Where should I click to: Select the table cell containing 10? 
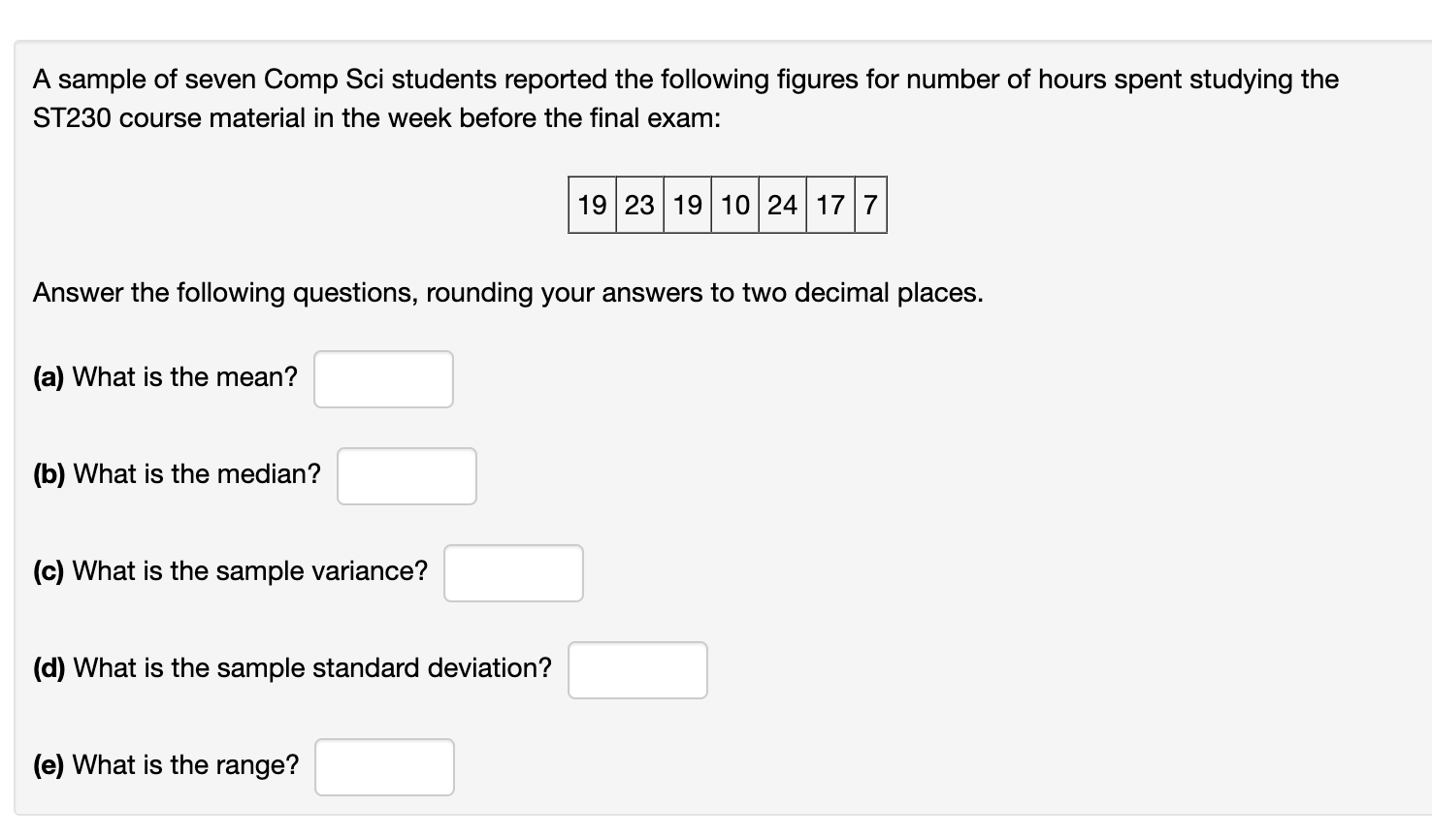pos(734,205)
